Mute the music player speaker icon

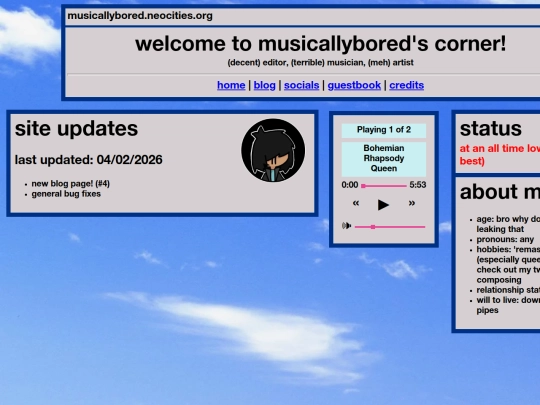(x=346, y=226)
